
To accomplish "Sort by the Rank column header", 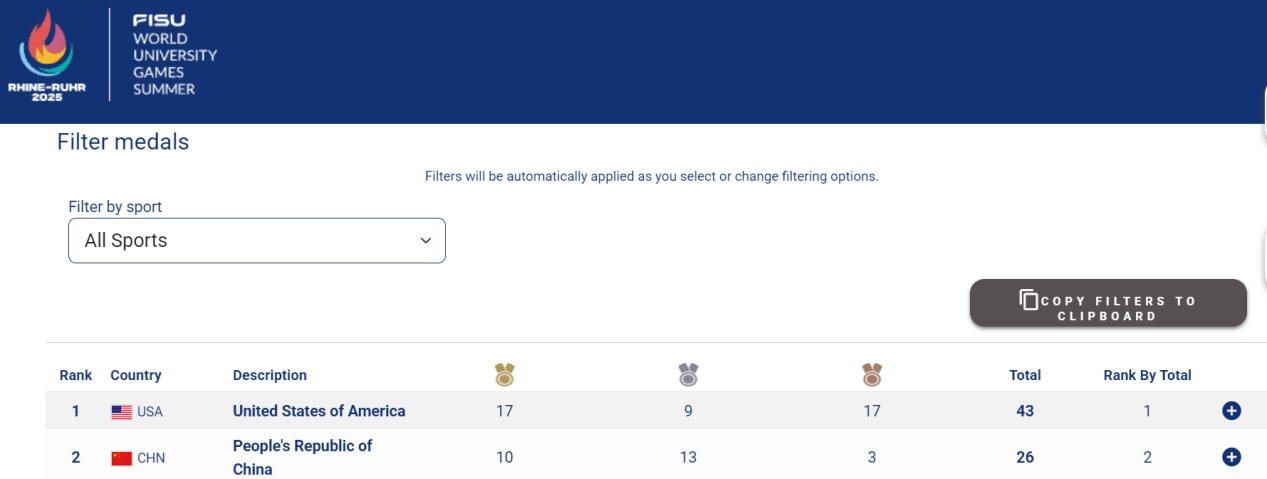I will [x=75, y=375].
